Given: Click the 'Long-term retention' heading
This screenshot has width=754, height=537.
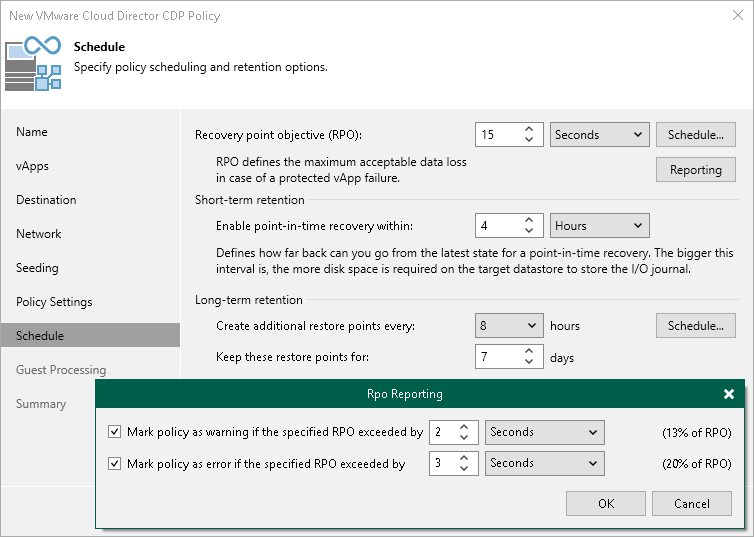Looking at the screenshot, I should pyautogui.click(x=249, y=300).
